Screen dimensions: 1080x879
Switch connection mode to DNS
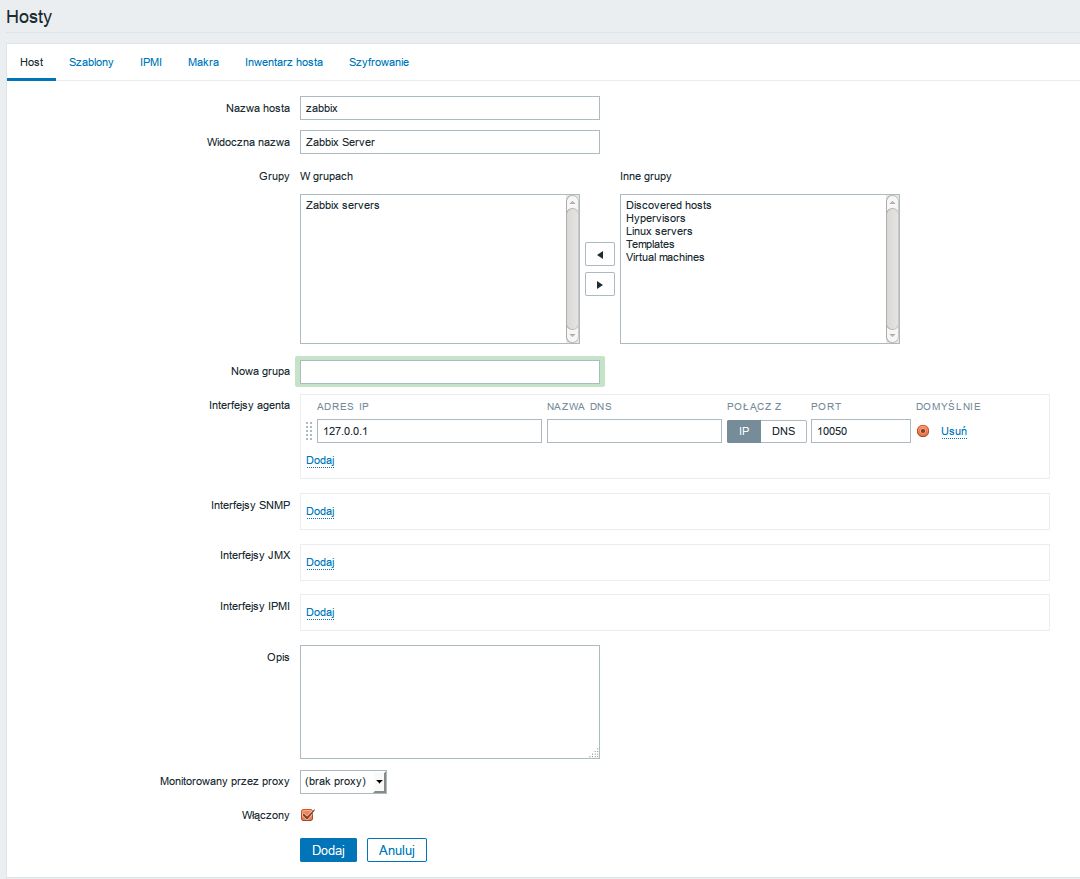coord(783,431)
